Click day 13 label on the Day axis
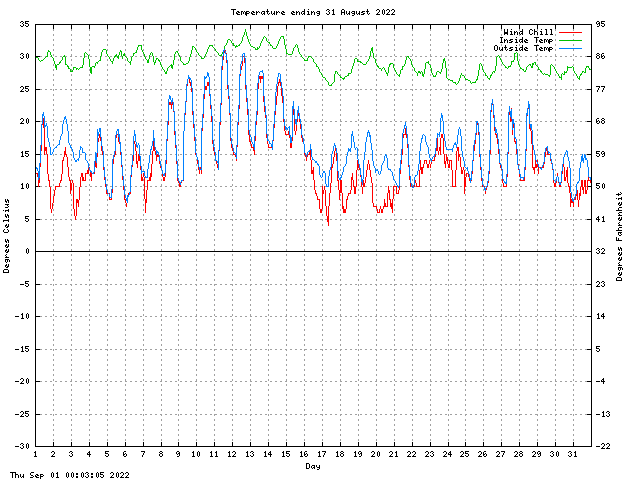Viewport: 640px width, 480px height. click(x=250, y=454)
